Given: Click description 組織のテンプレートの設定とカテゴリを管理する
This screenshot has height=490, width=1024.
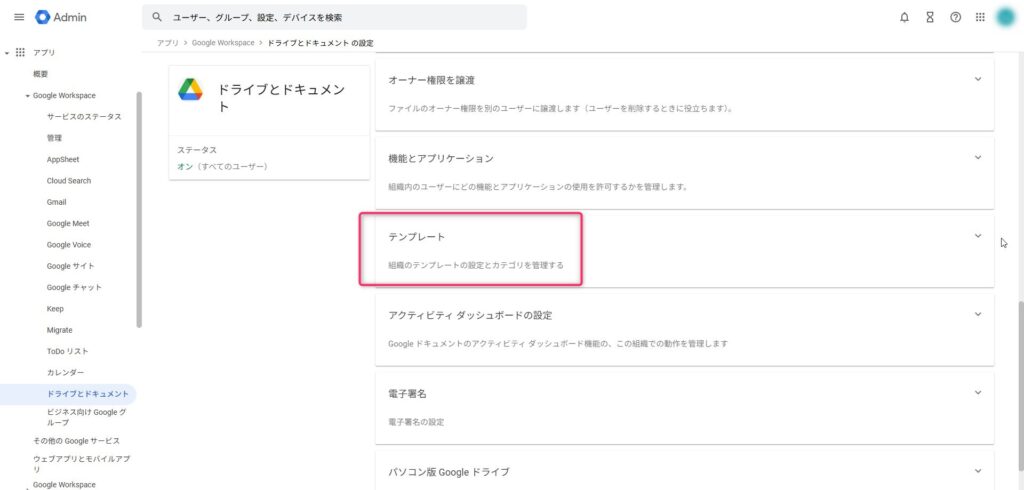Looking at the screenshot, I should coord(475,266).
